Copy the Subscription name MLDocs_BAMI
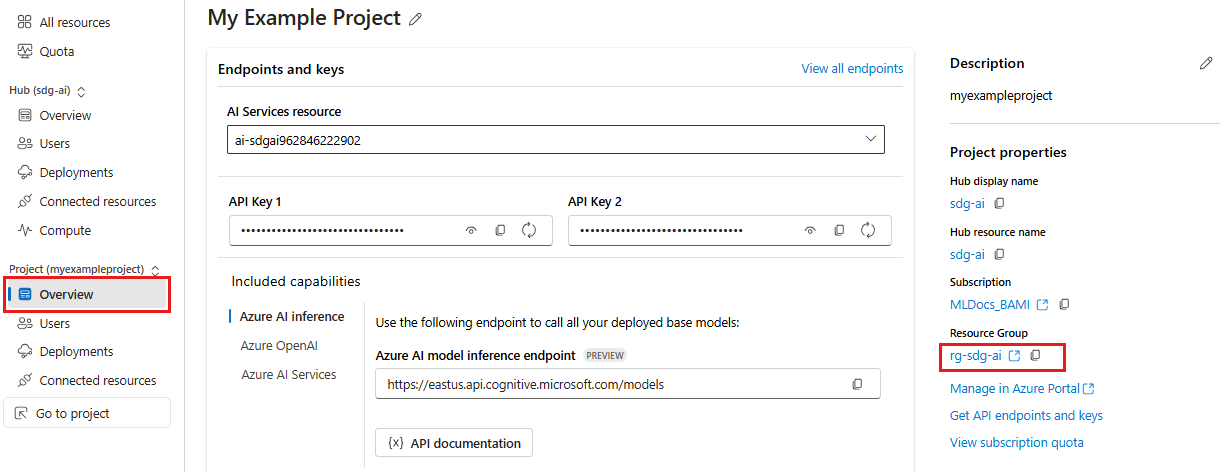The width and height of the screenshot is (1226, 472). tap(1064, 304)
